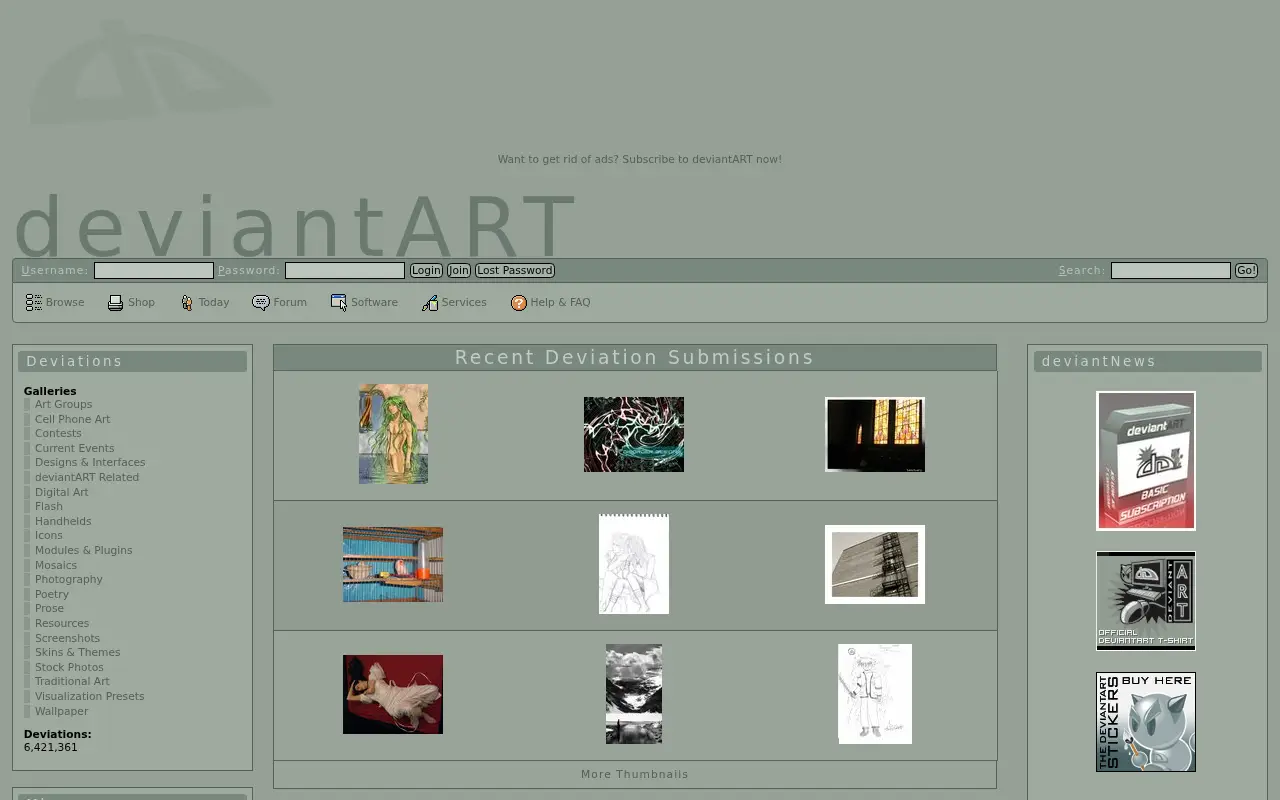The height and width of the screenshot is (800, 1280).
Task: Open the Forum menu item
Action: tap(290, 302)
